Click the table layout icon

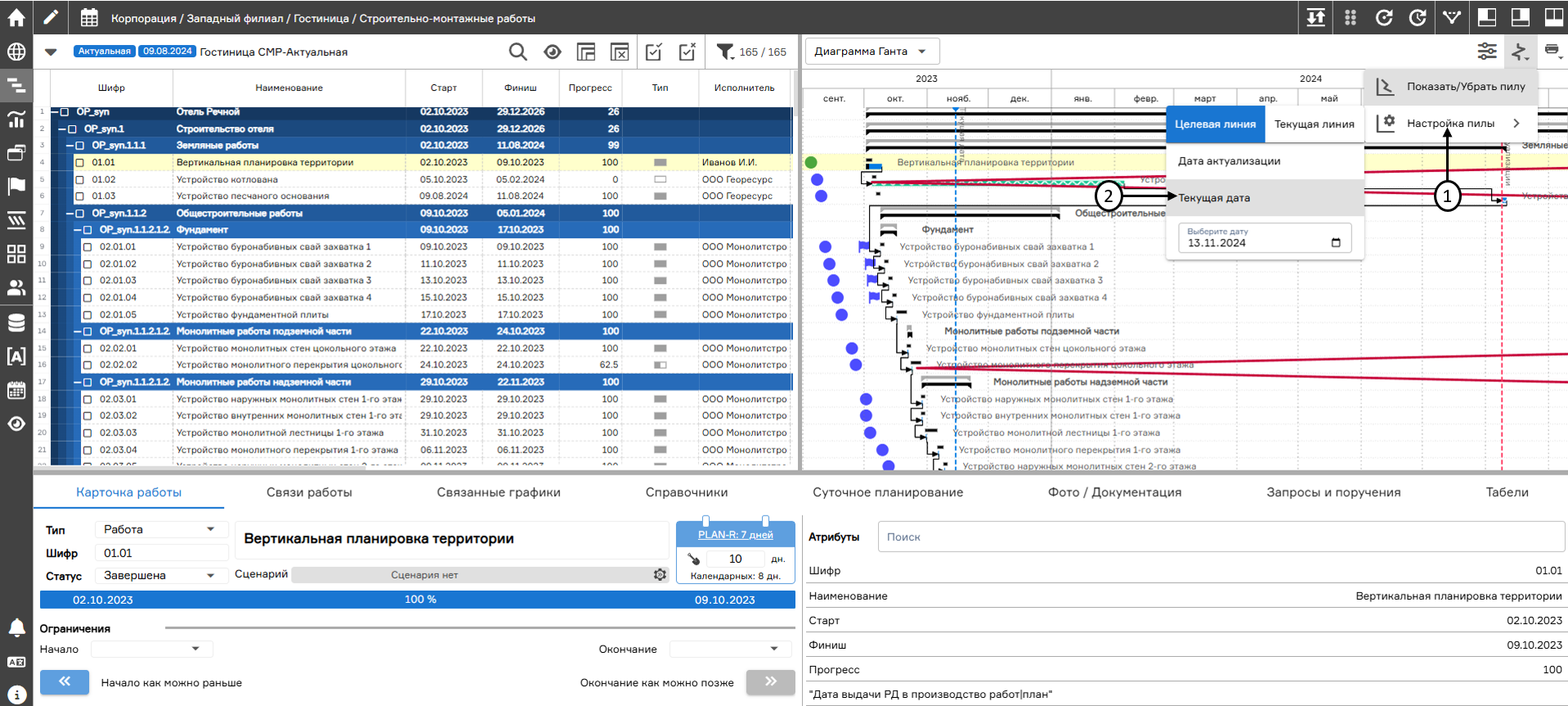click(586, 52)
